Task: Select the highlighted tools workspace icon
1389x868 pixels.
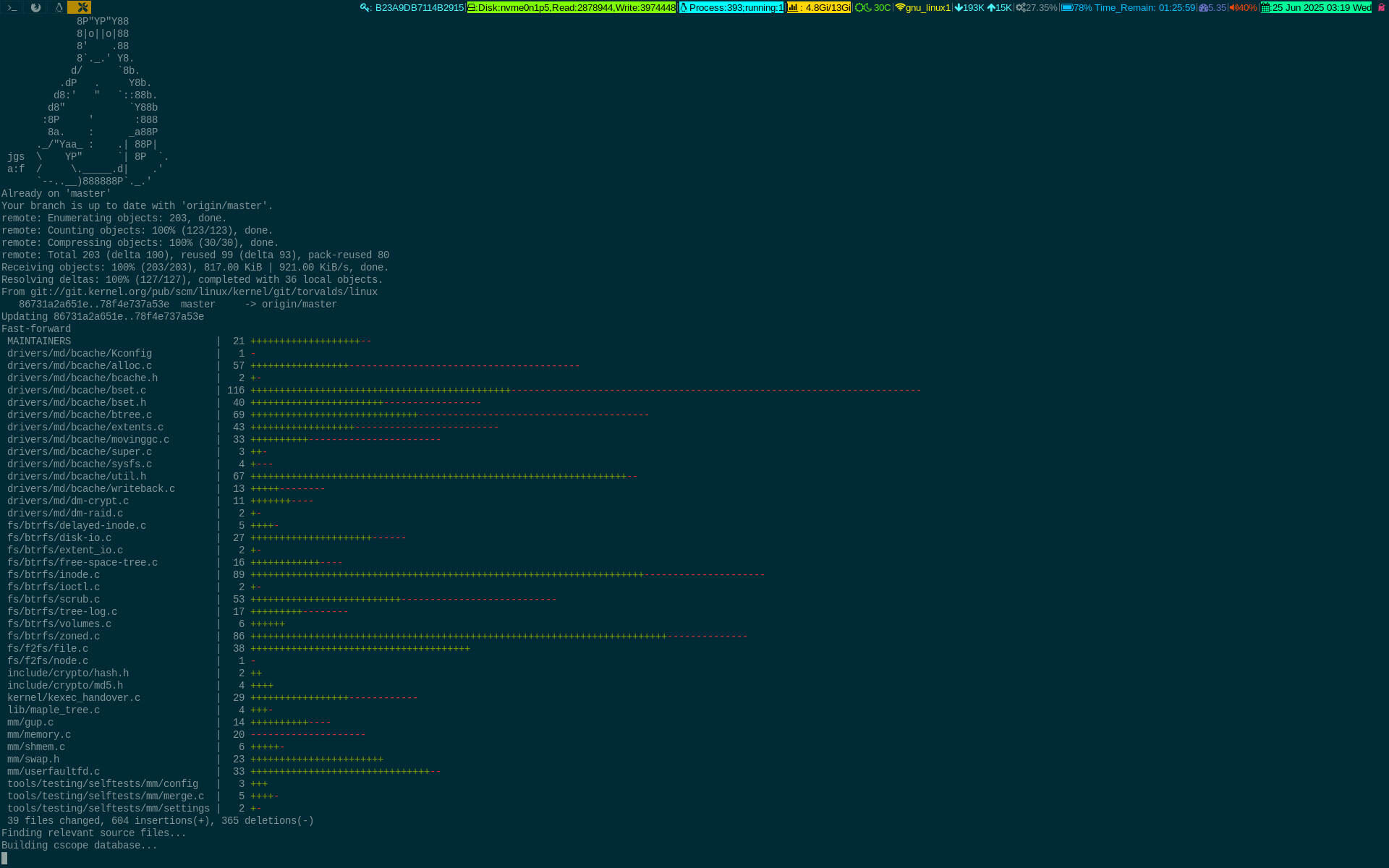Action: click(80, 7)
